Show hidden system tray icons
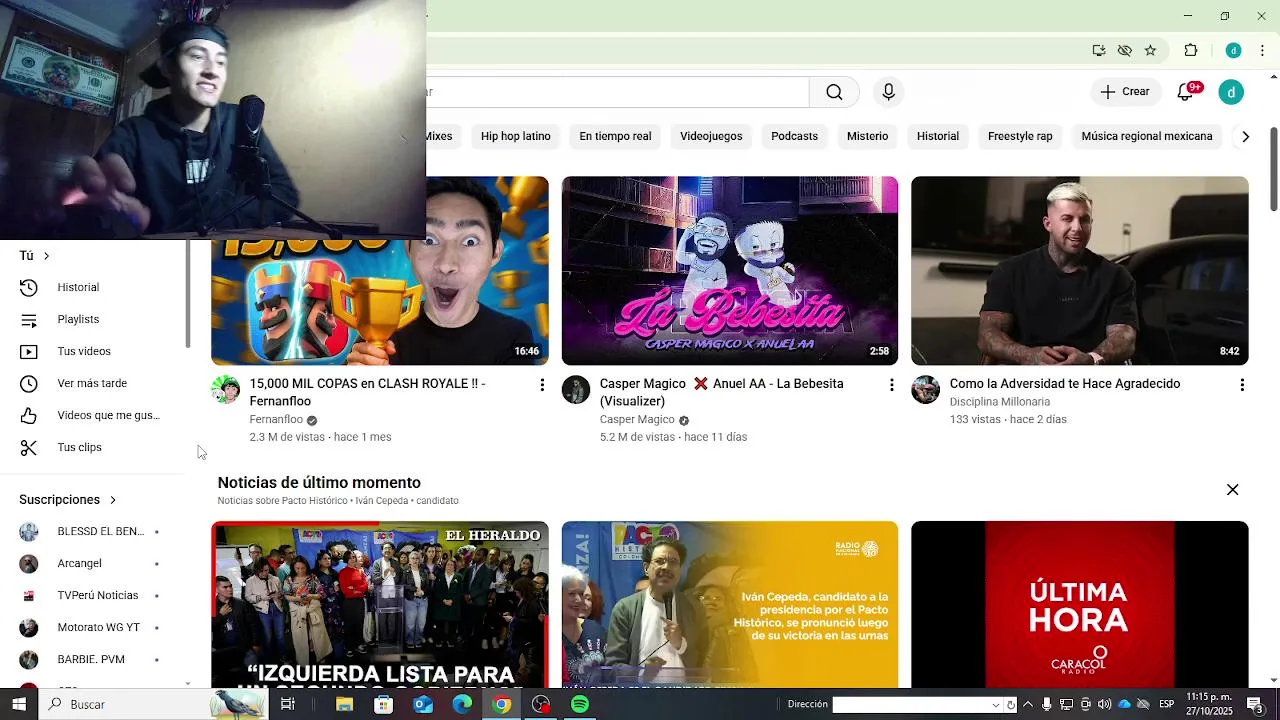 1027,704
